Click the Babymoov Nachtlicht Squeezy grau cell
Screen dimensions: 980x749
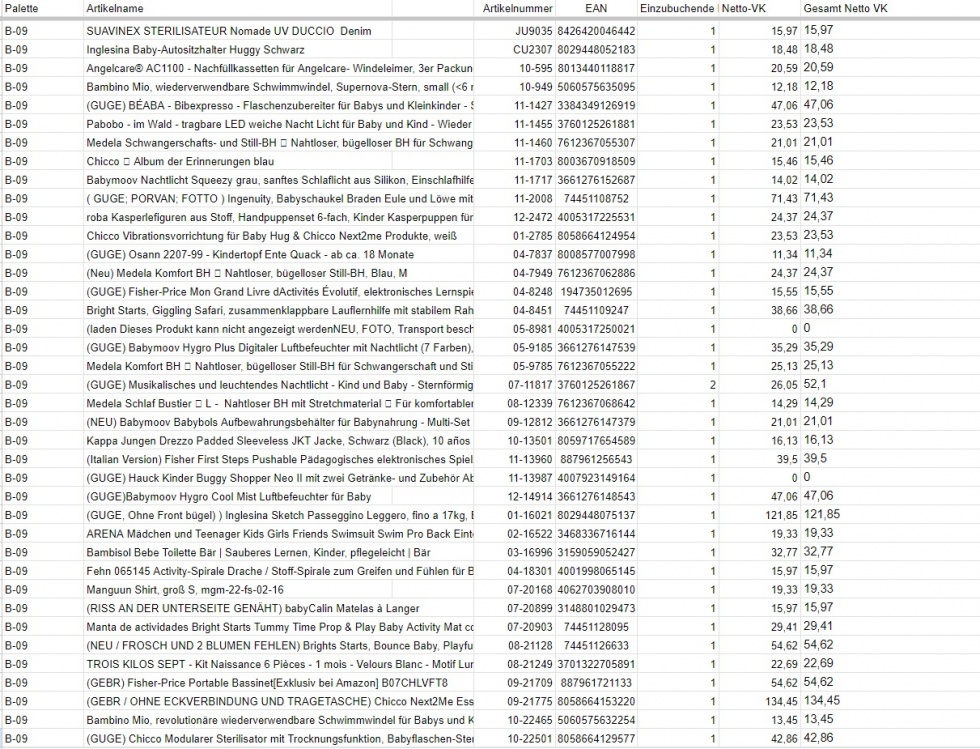coord(279,180)
